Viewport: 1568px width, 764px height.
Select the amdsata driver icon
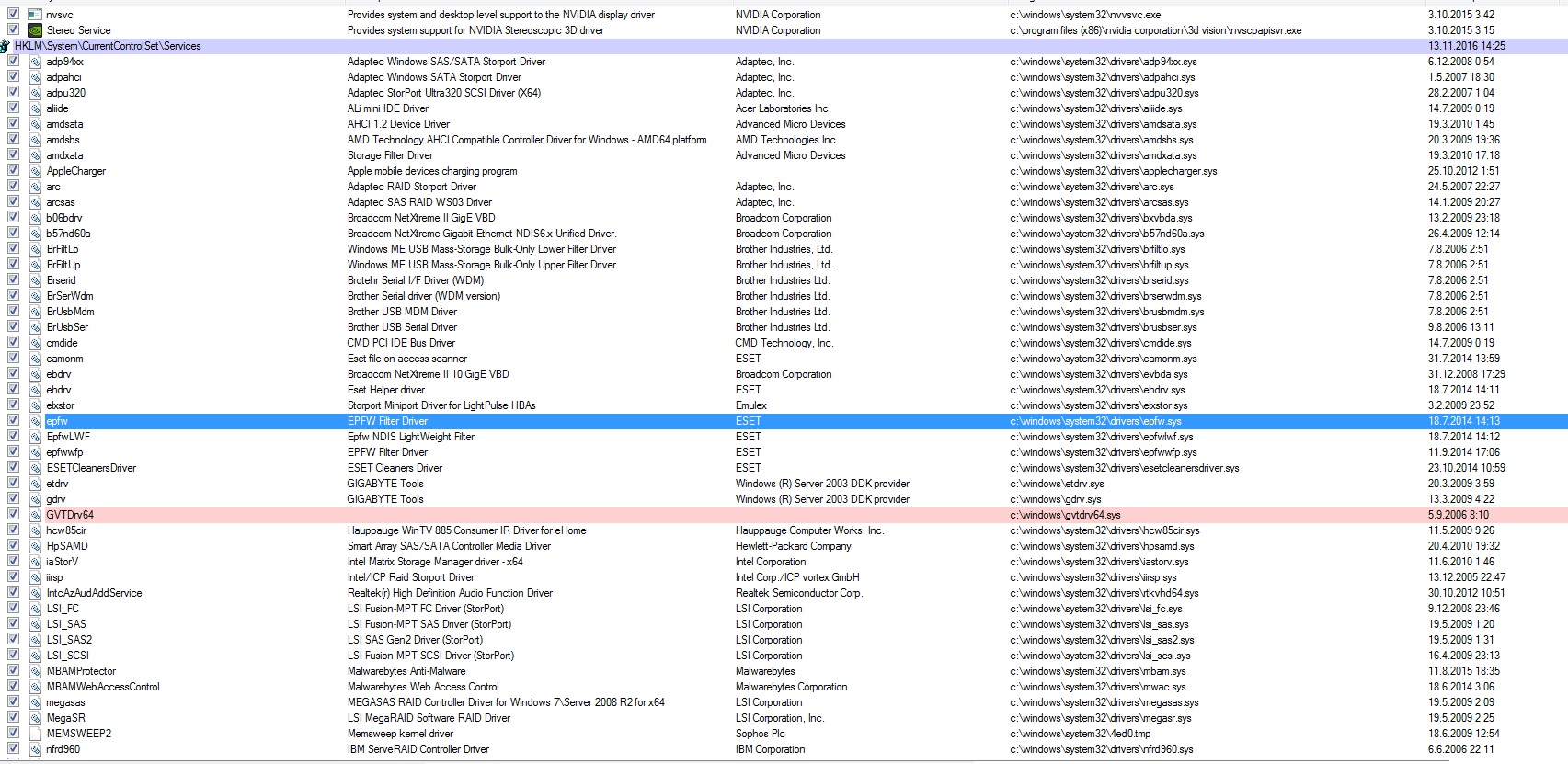pos(35,124)
